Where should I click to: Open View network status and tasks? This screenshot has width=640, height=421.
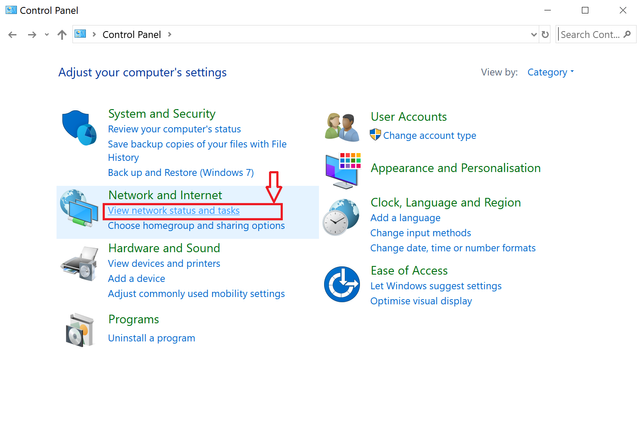coord(173,211)
